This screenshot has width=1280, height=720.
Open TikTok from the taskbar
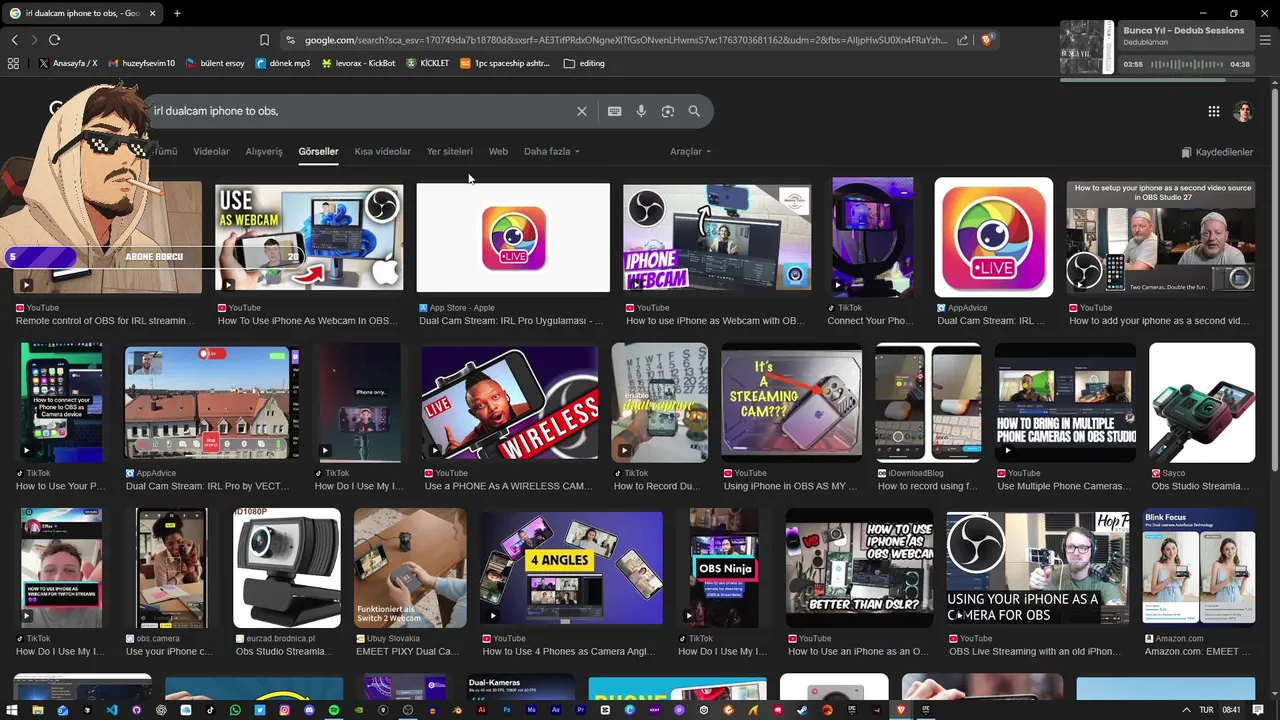point(210,710)
